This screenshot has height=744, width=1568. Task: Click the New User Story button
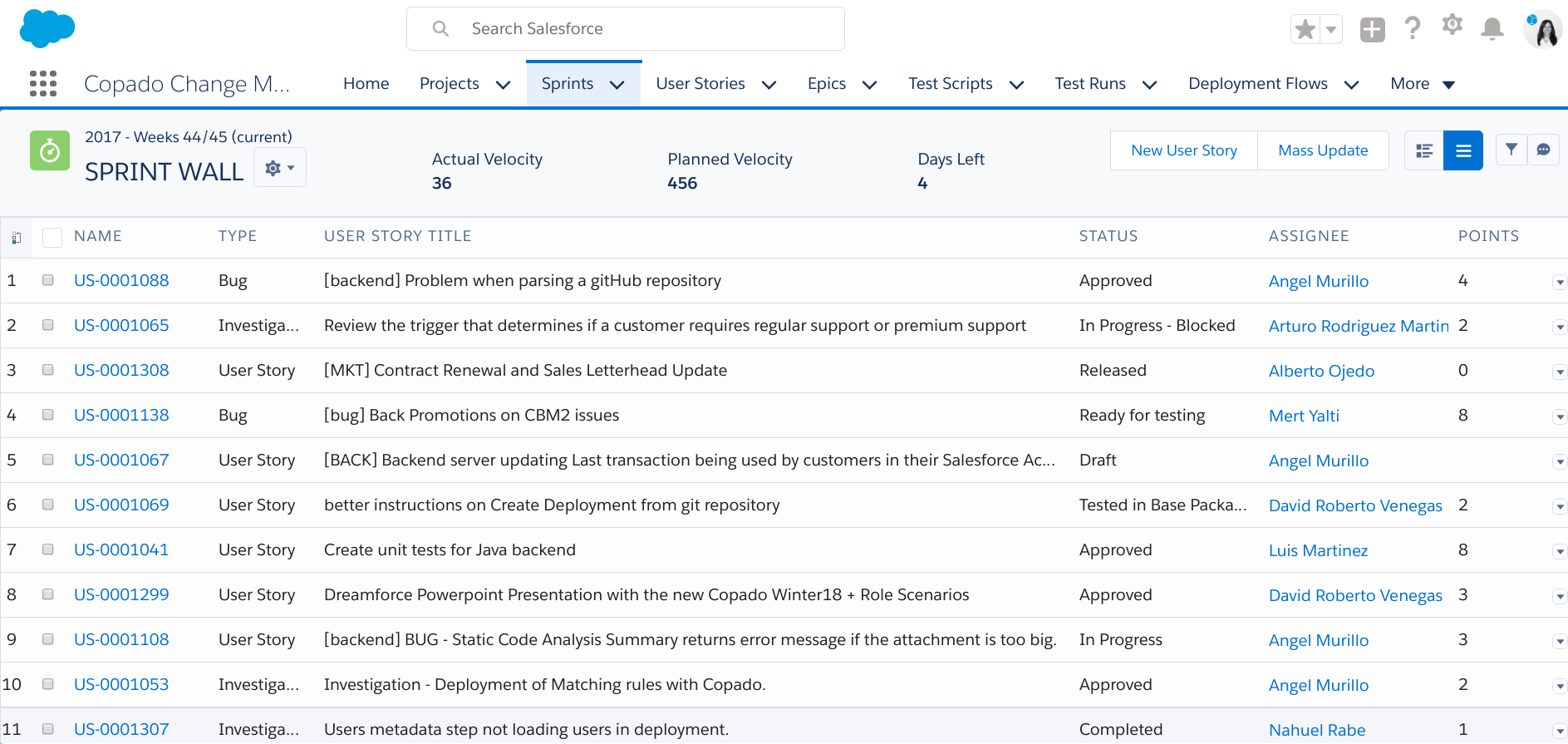pos(1184,150)
